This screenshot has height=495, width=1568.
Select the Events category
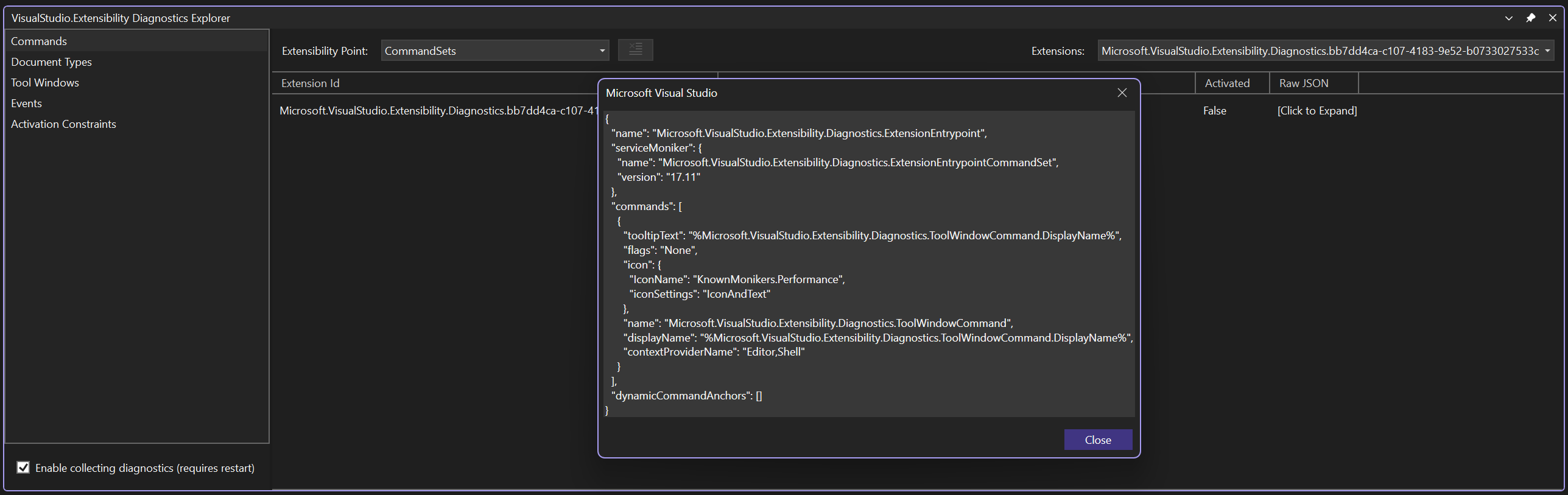click(136, 103)
